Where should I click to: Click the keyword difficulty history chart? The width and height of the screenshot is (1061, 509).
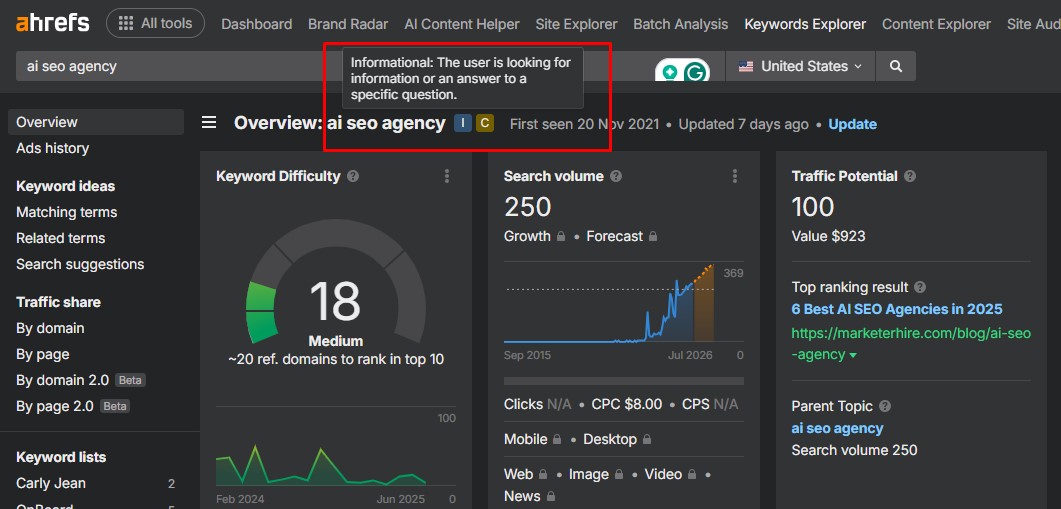pyautogui.click(x=321, y=464)
